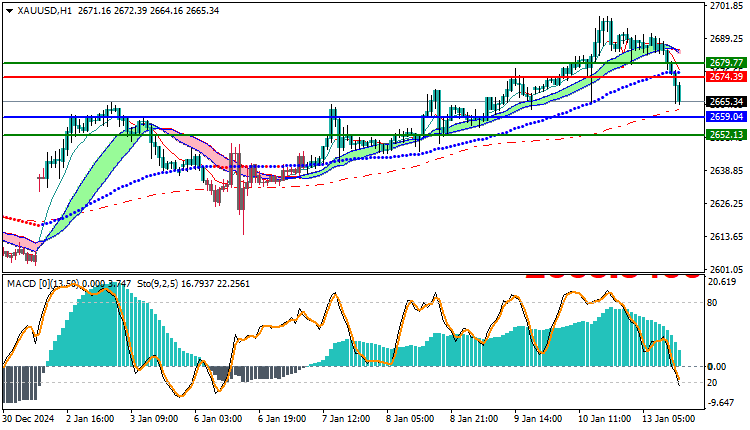Image resolution: width=750 pixels, height=430 pixels.
Task: Click the 2601.05 price scale value
Action: coord(726,269)
